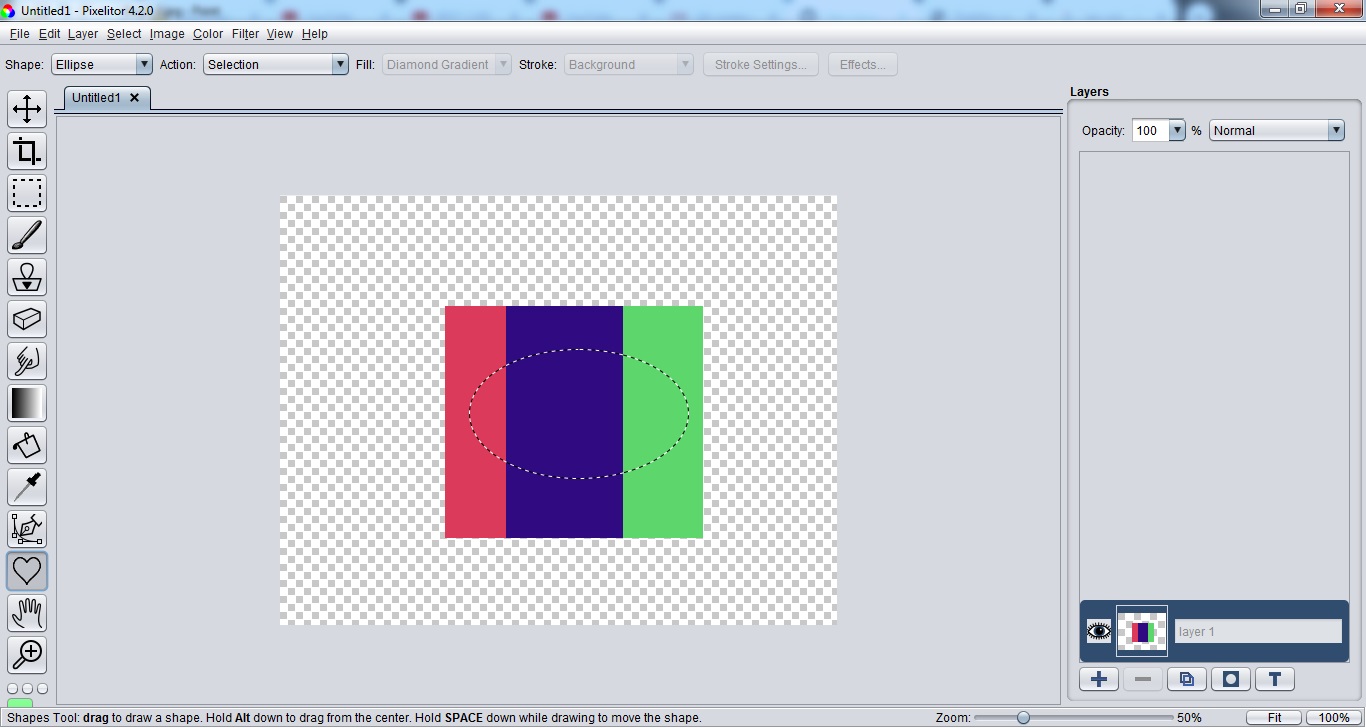This screenshot has width=1366, height=728.
Task: Open the blending mode dropdown showing Normal
Action: point(1277,130)
